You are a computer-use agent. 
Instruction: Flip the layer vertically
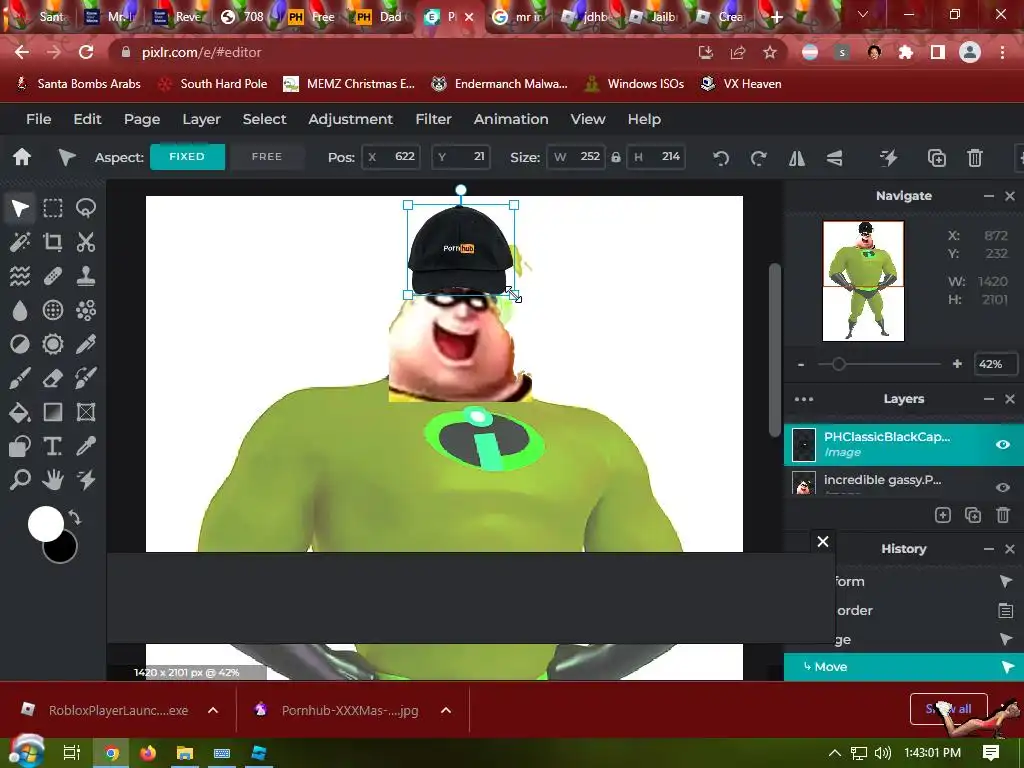tap(834, 158)
